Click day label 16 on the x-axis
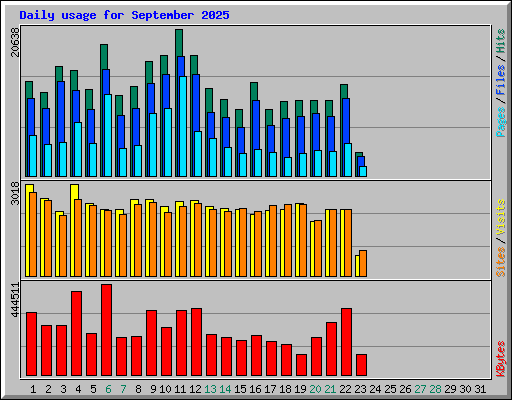Image resolution: width=512 pixels, height=400 pixels. [255, 389]
